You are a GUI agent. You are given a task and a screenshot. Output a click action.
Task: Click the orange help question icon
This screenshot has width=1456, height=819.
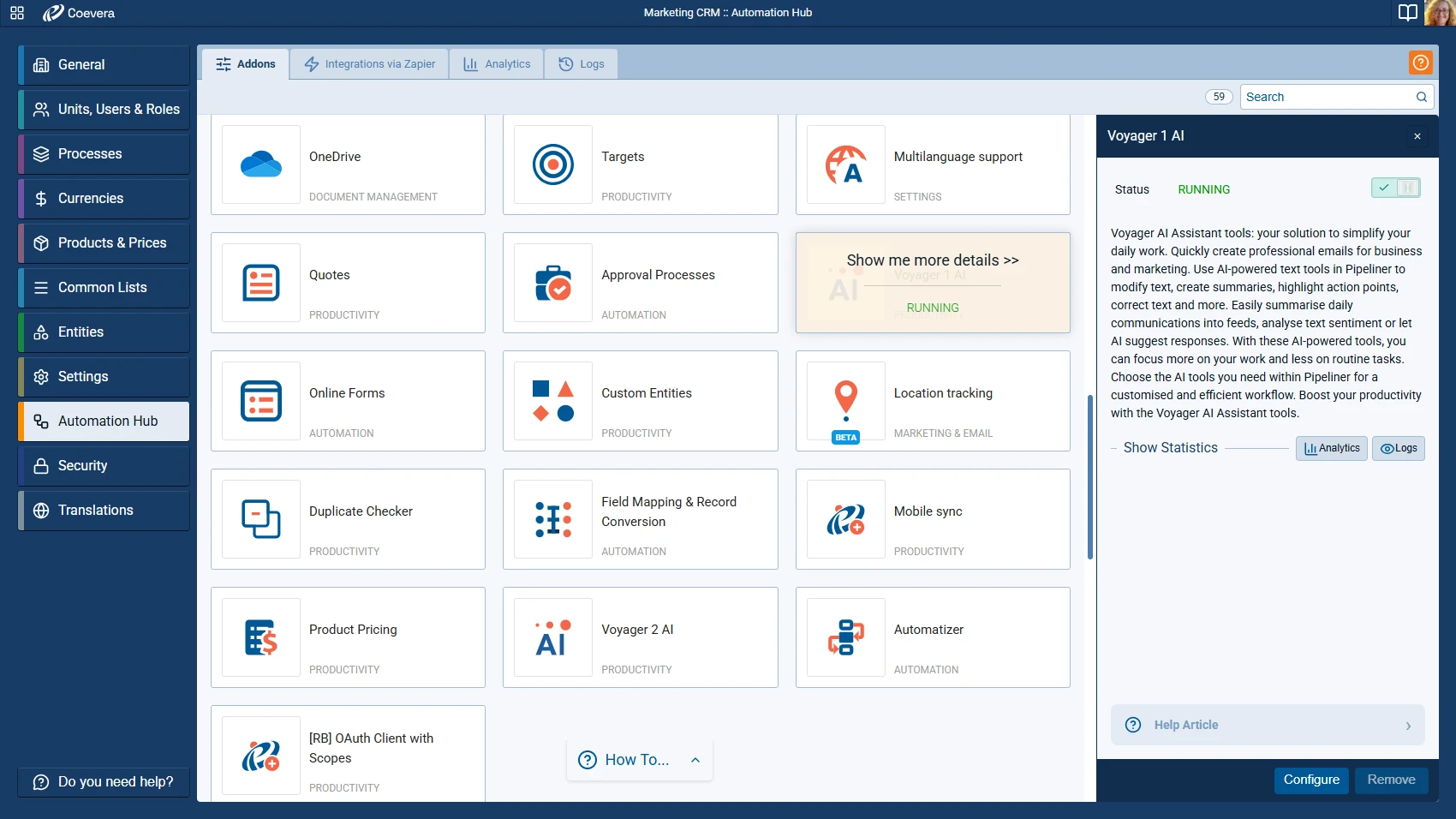[x=1420, y=63]
